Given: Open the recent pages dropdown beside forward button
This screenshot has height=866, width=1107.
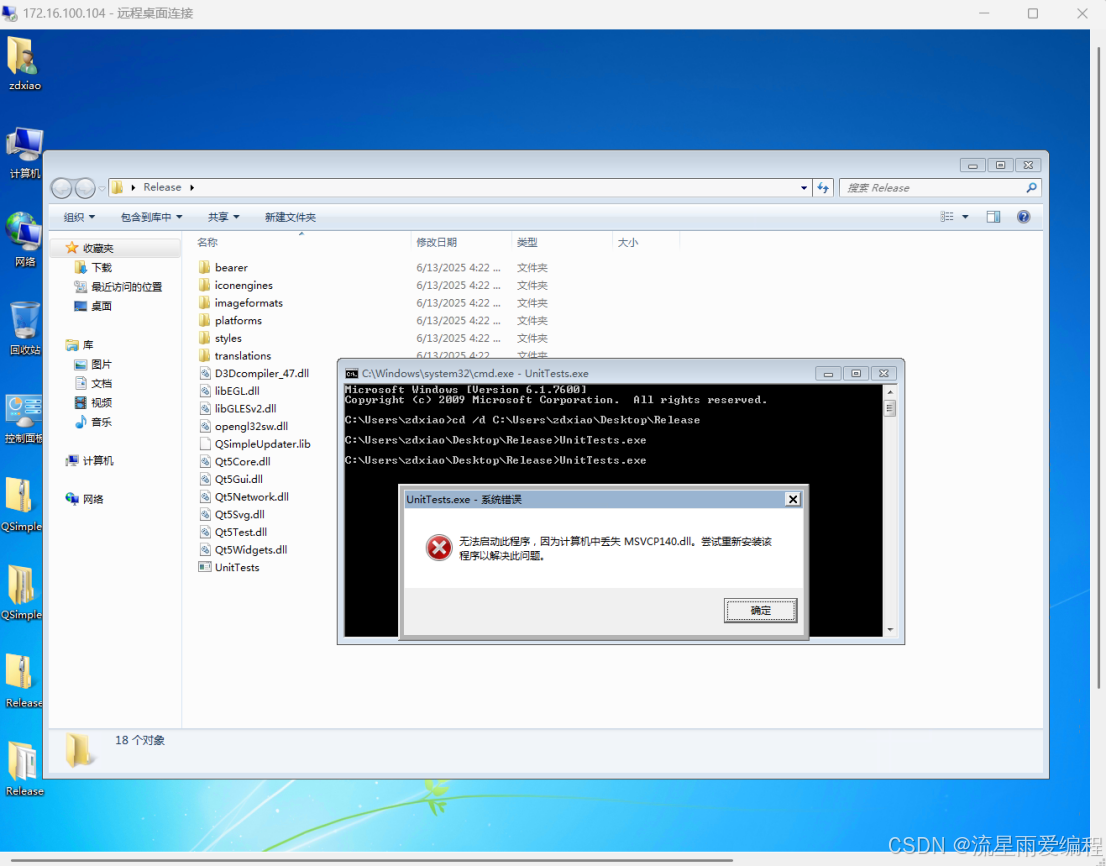Looking at the screenshot, I should [x=102, y=188].
